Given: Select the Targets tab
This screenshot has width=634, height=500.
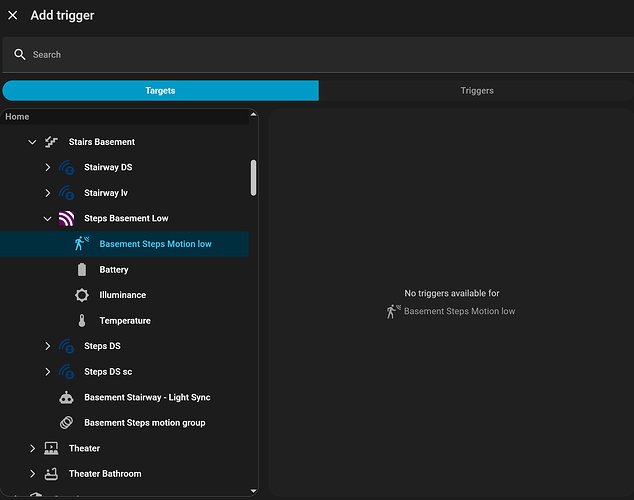Looking at the screenshot, I should click(x=160, y=91).
